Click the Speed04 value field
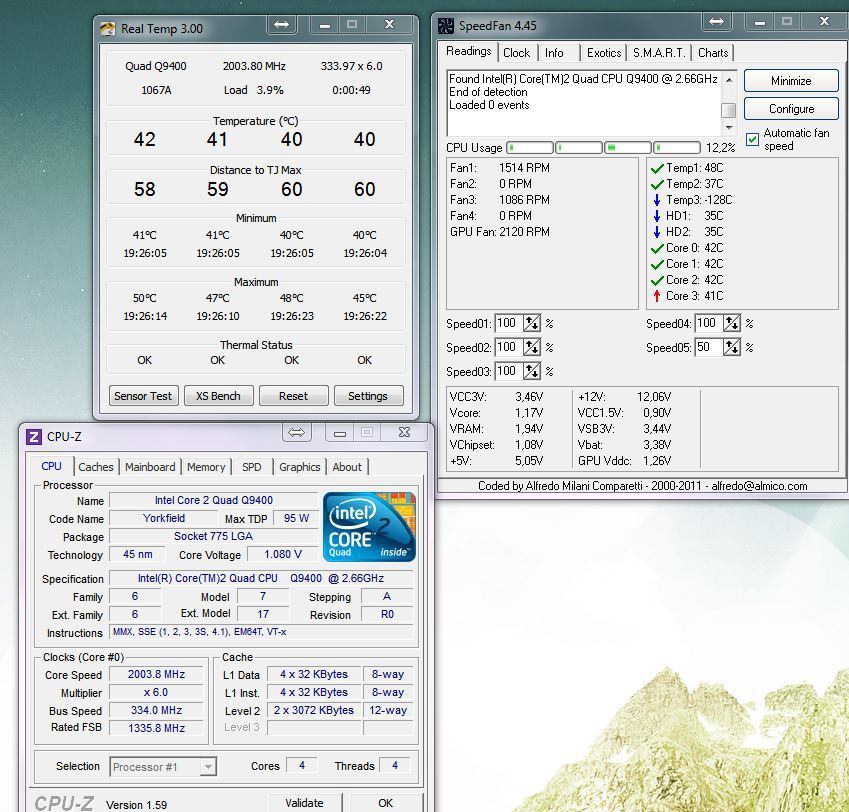Viewport: 849px width, 812px height. tap(709, 323)
